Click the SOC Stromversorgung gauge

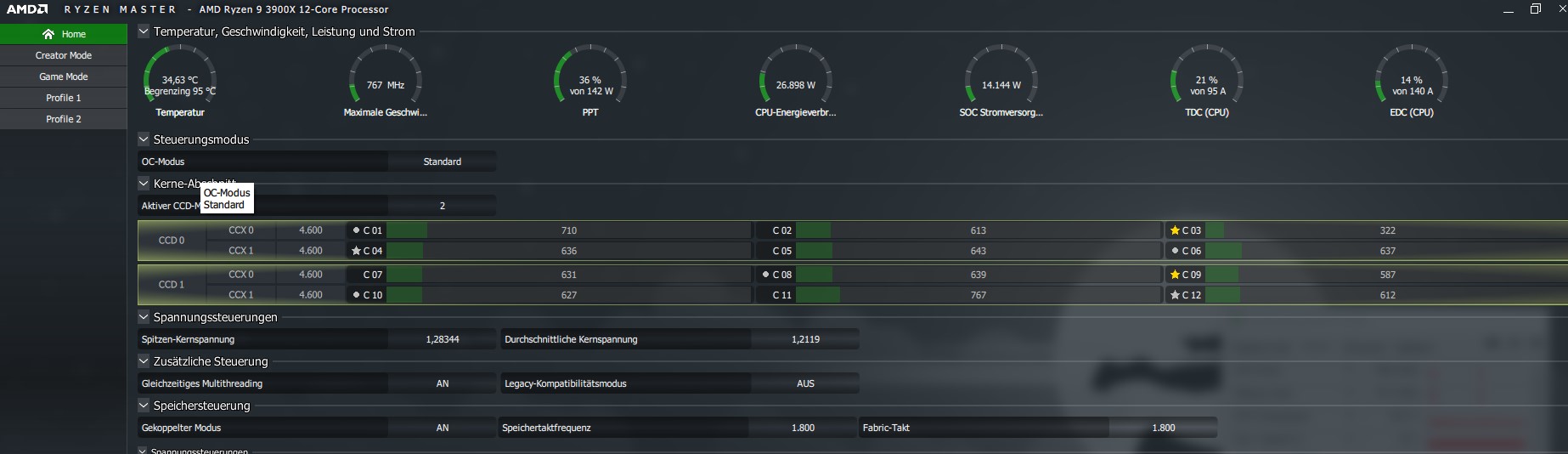[1001, 81]
